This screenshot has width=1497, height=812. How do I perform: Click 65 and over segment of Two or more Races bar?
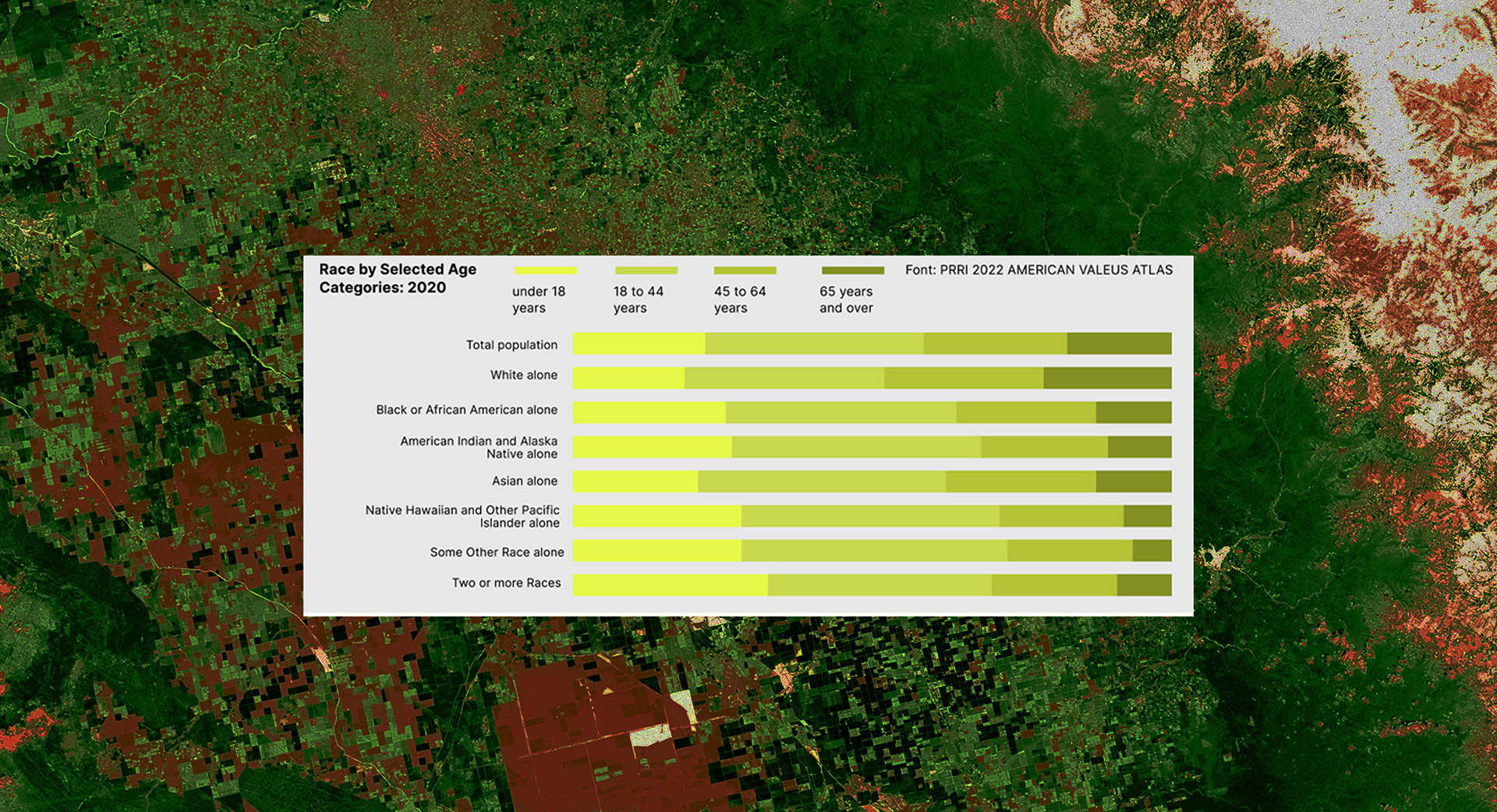point(1145,584)
